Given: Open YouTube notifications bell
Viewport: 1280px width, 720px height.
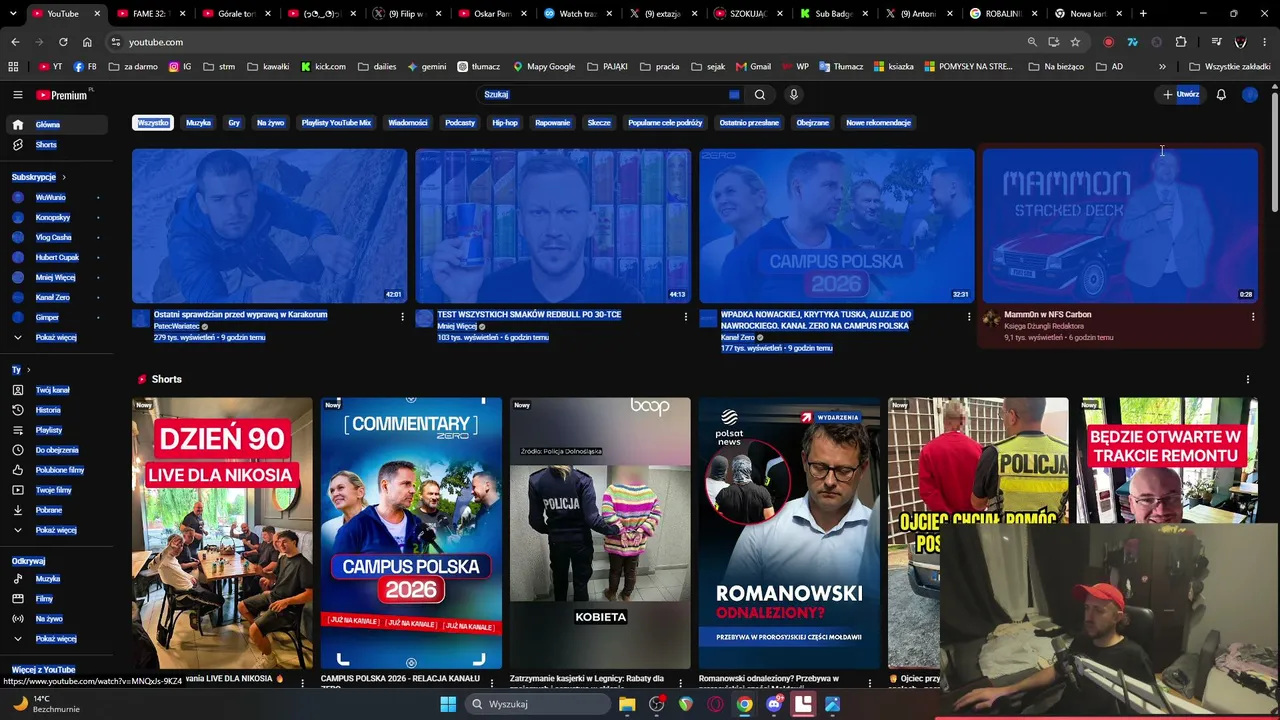Looking at the screenshot, I should [1221, 95].
